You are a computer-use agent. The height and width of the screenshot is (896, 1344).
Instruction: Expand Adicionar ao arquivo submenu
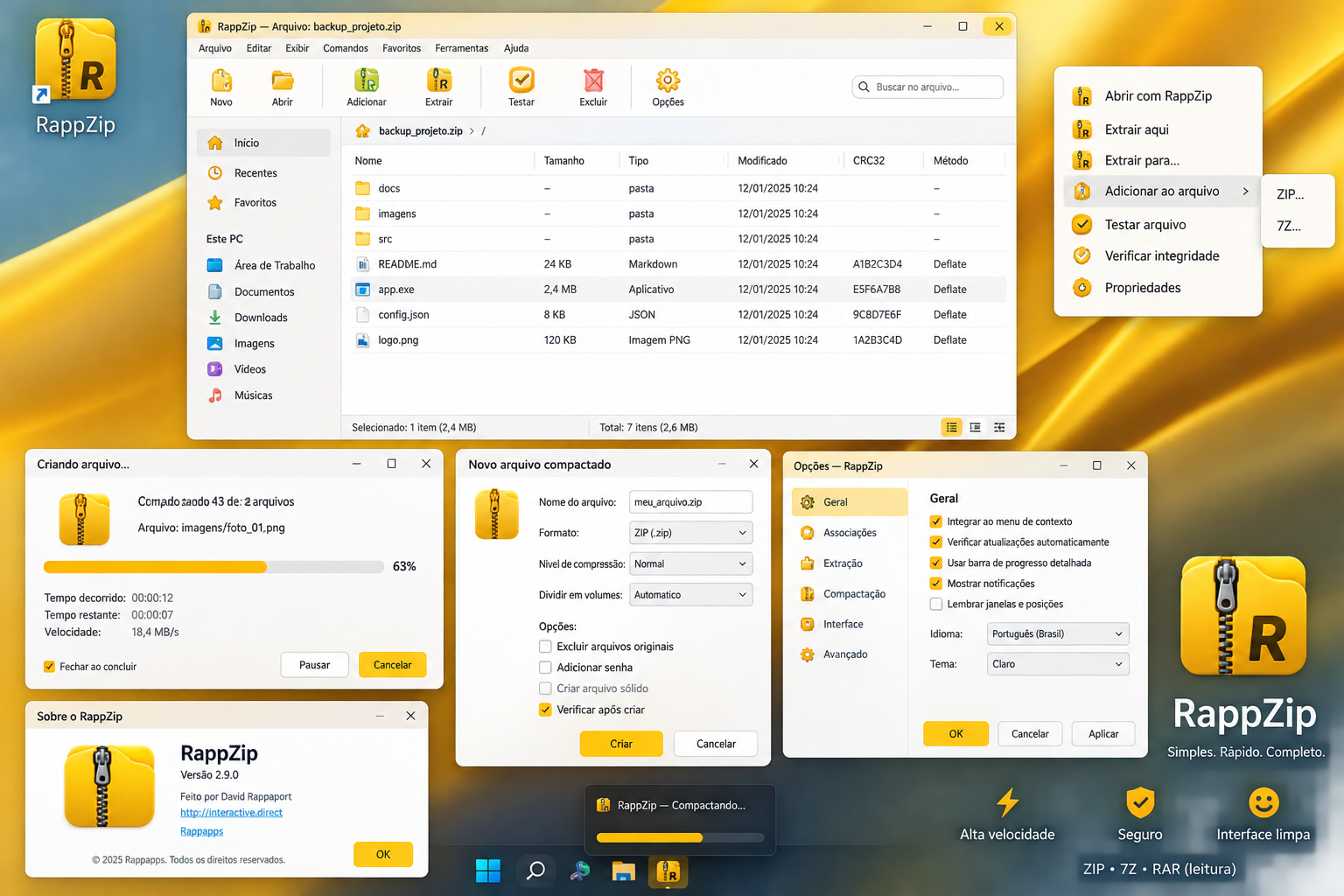tap(1161, 192)
